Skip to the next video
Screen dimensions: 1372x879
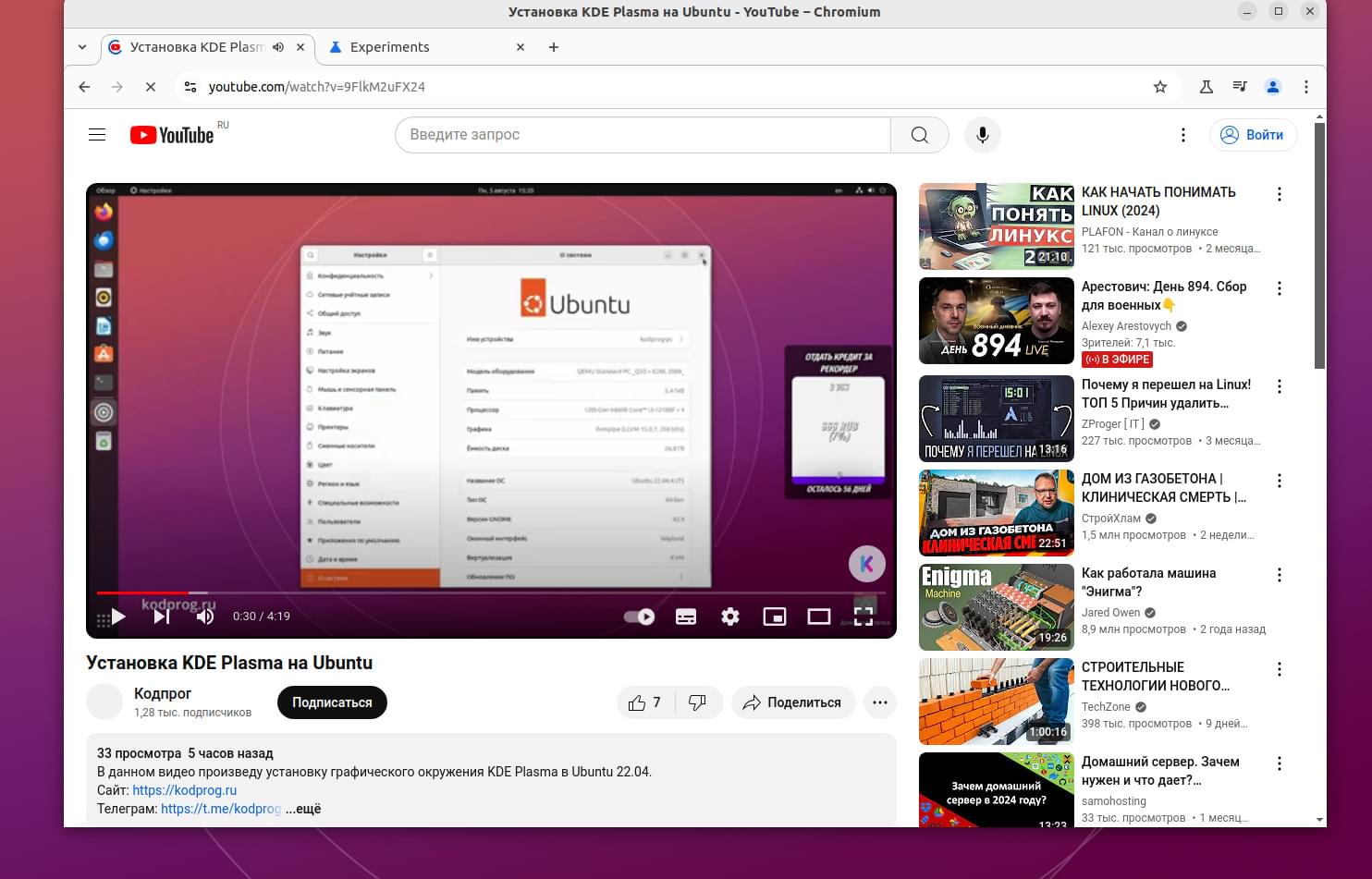162,617
